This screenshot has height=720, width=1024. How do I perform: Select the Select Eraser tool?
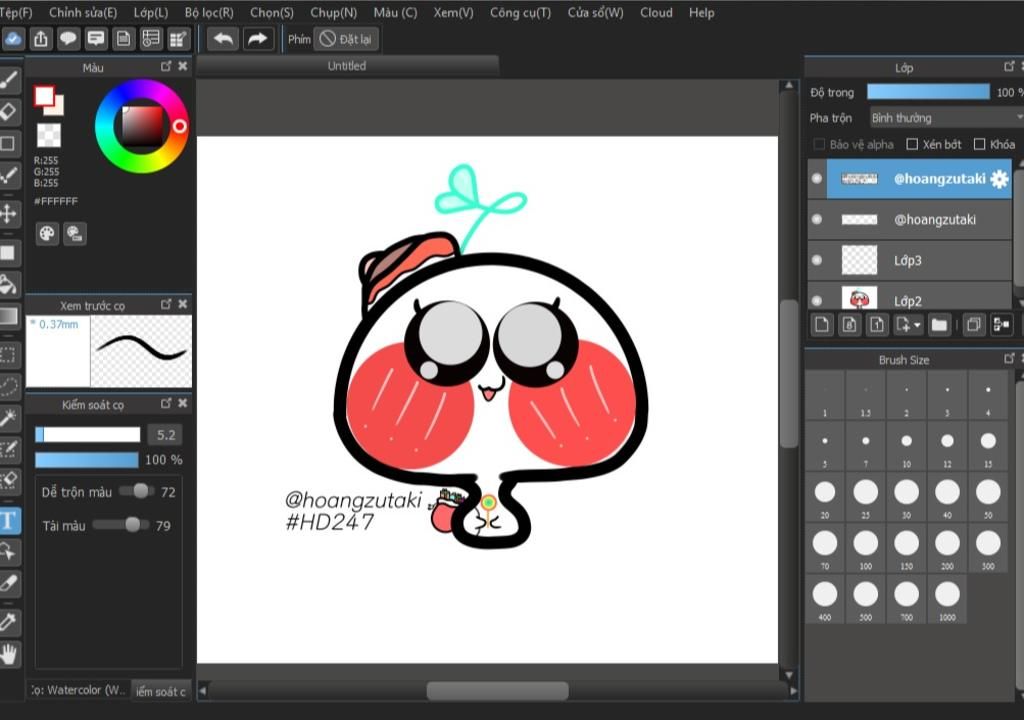tap(9, 480)
